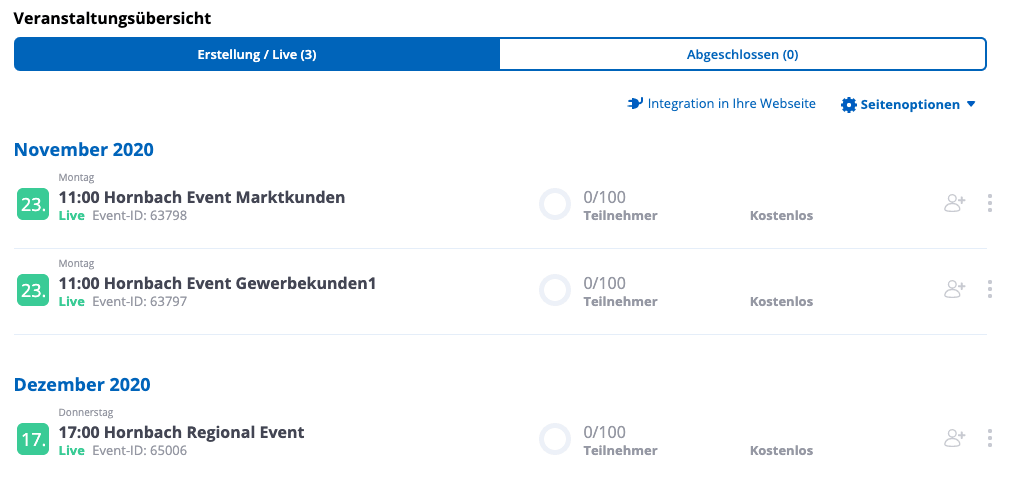Screen dimensions: 1012x479
Task: Click the gear icon beside Seitenoptionen
Action: click(x=849, y=105)
